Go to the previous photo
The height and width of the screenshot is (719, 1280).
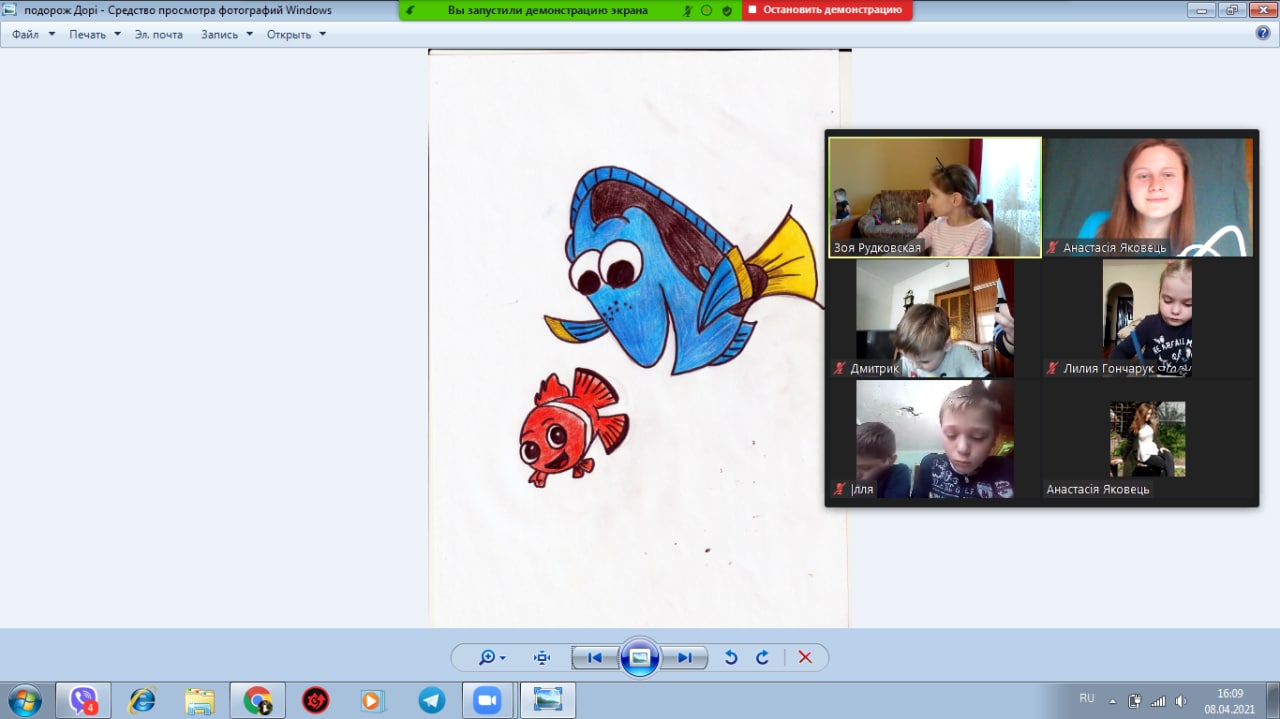594,657
